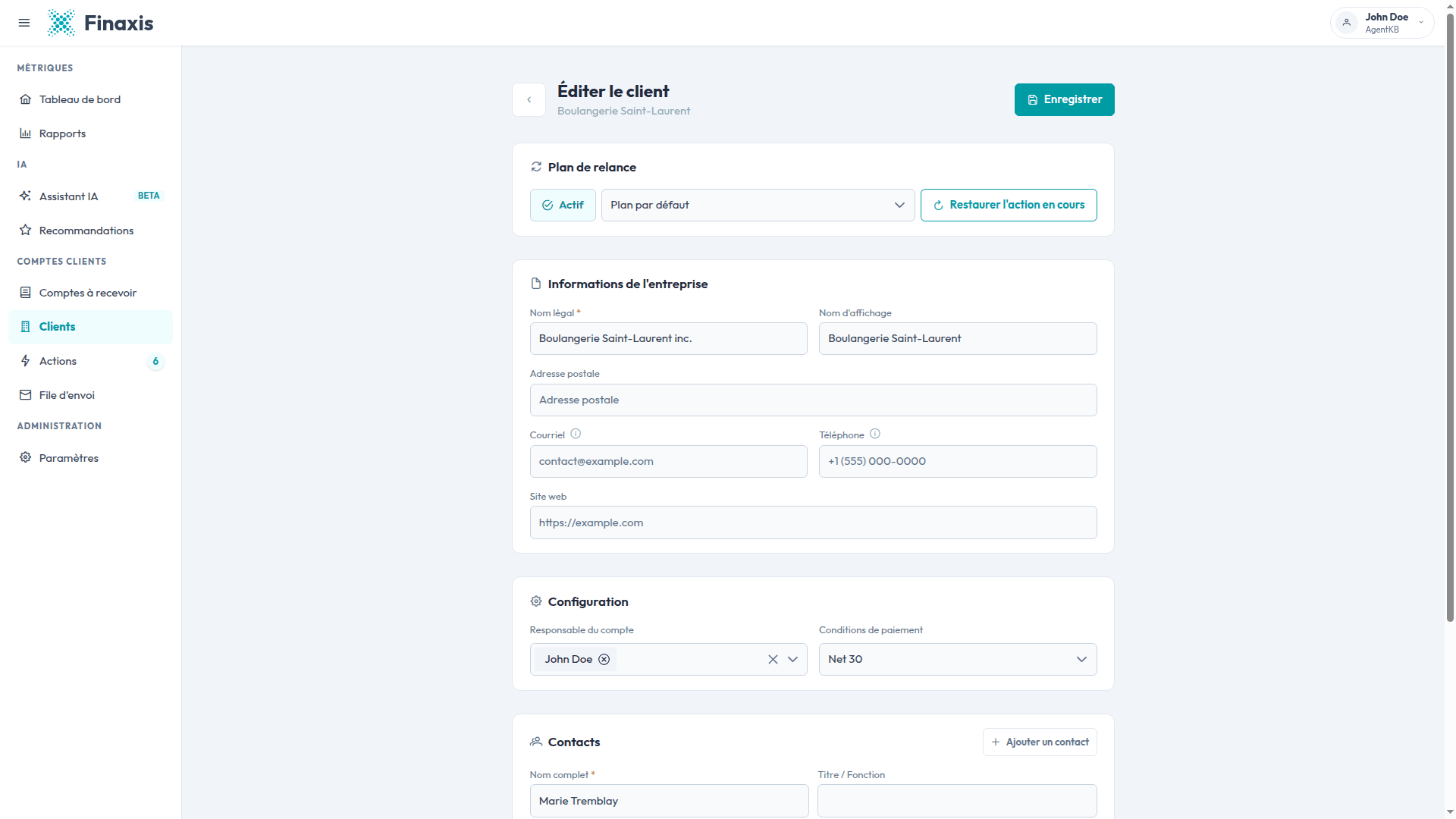Viewport: 1456px width, 819px height.
Task: Click the Assistant IA sparkle icon
Action: coord(25,196)
